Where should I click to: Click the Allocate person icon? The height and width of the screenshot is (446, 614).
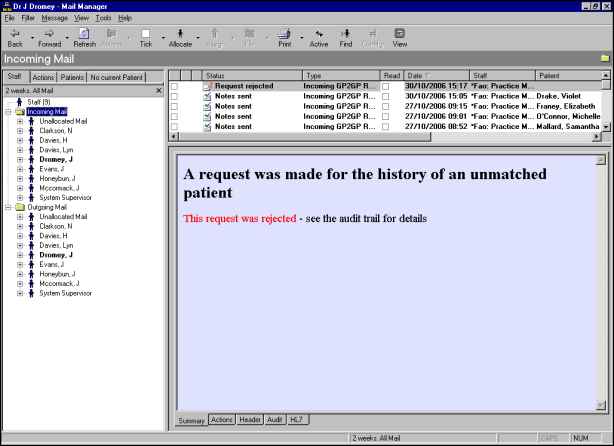(x=180, y=34)
